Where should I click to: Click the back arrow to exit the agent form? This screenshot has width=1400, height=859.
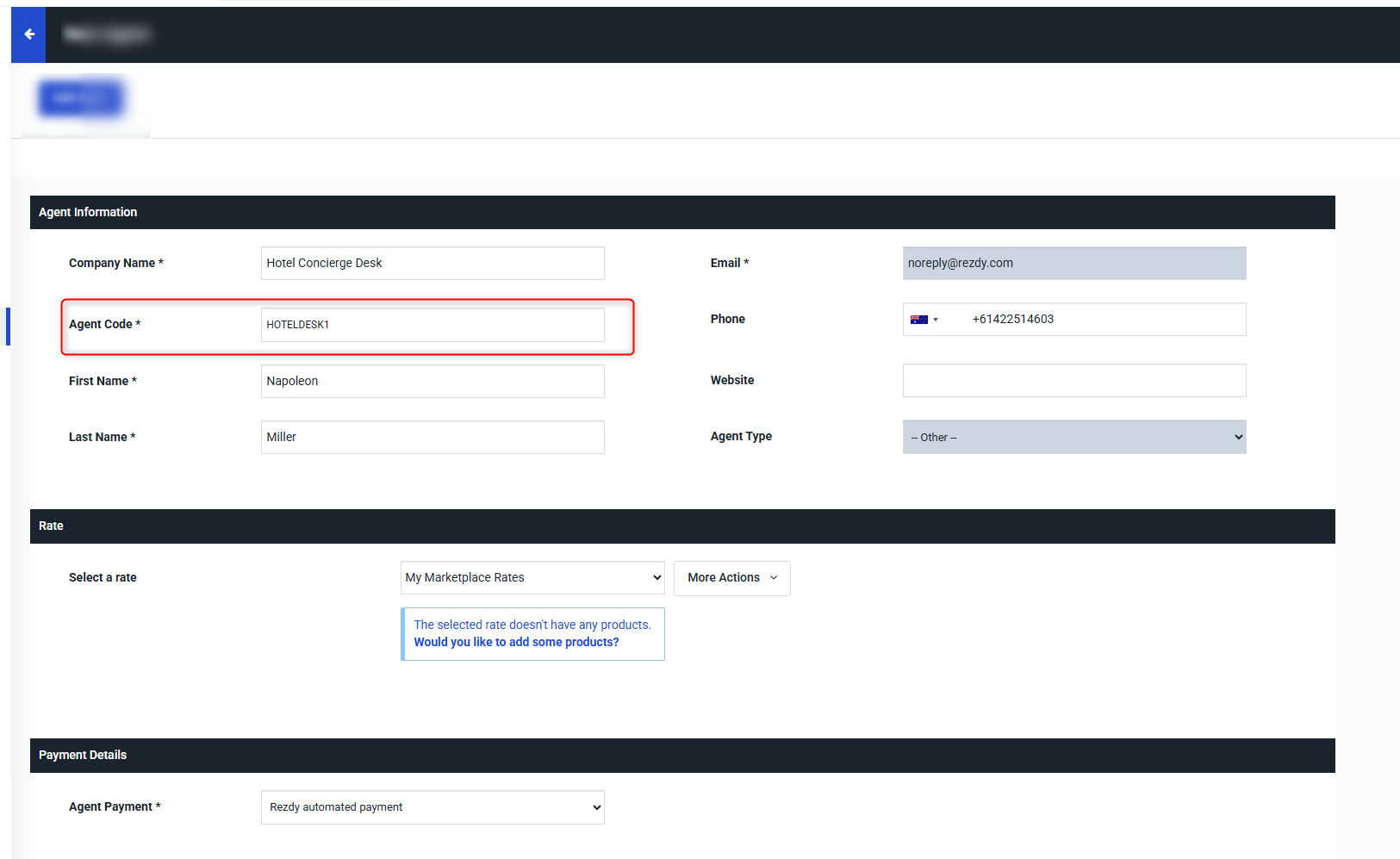[x=28, y=34]
